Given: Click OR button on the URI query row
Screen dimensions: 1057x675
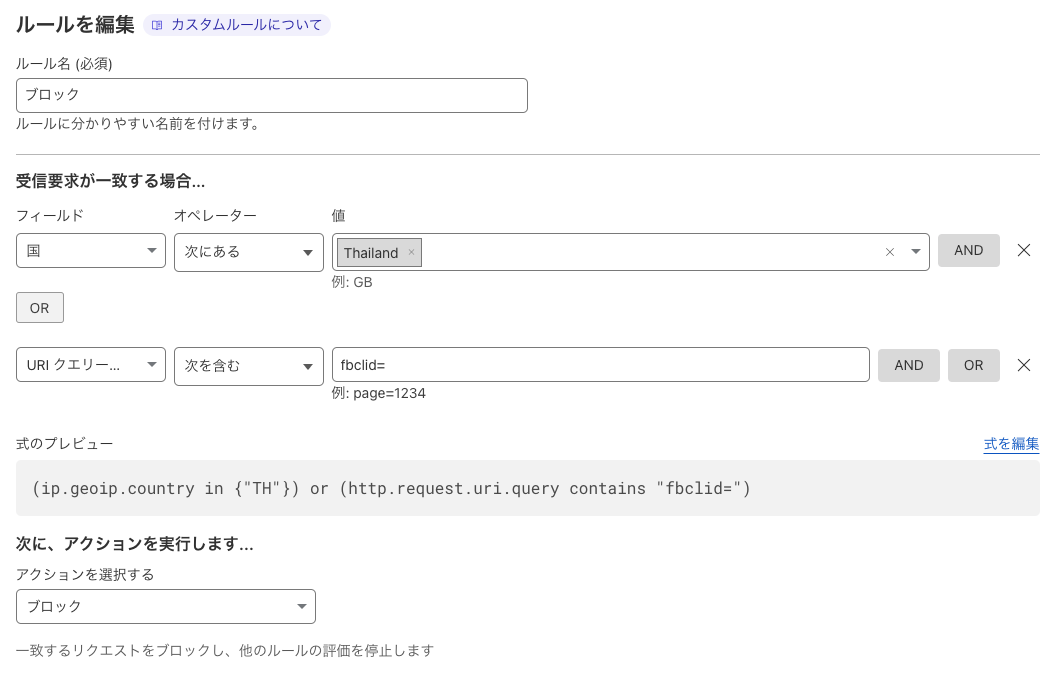Looking at the screenshot, I should pyautogui.click(x=973, y=365).
